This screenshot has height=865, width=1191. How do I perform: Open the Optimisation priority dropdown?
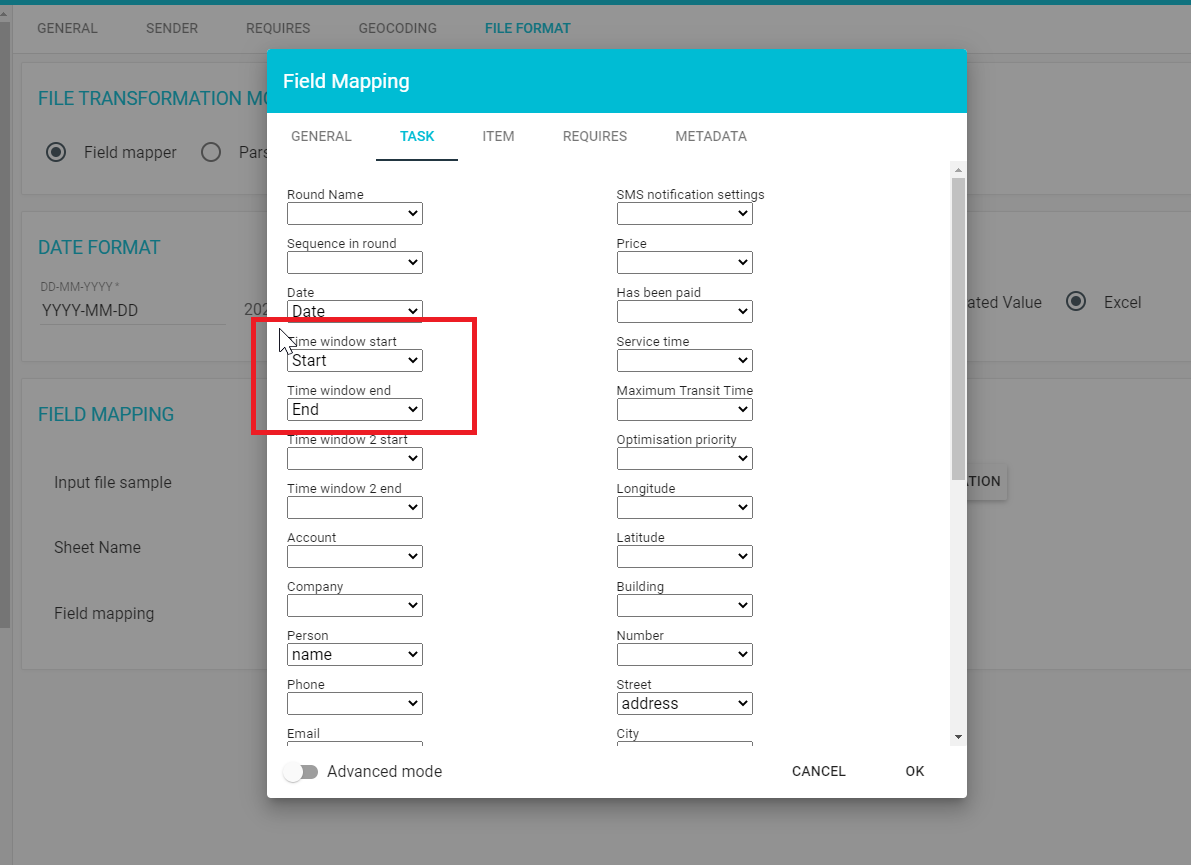tap(684, 458)
